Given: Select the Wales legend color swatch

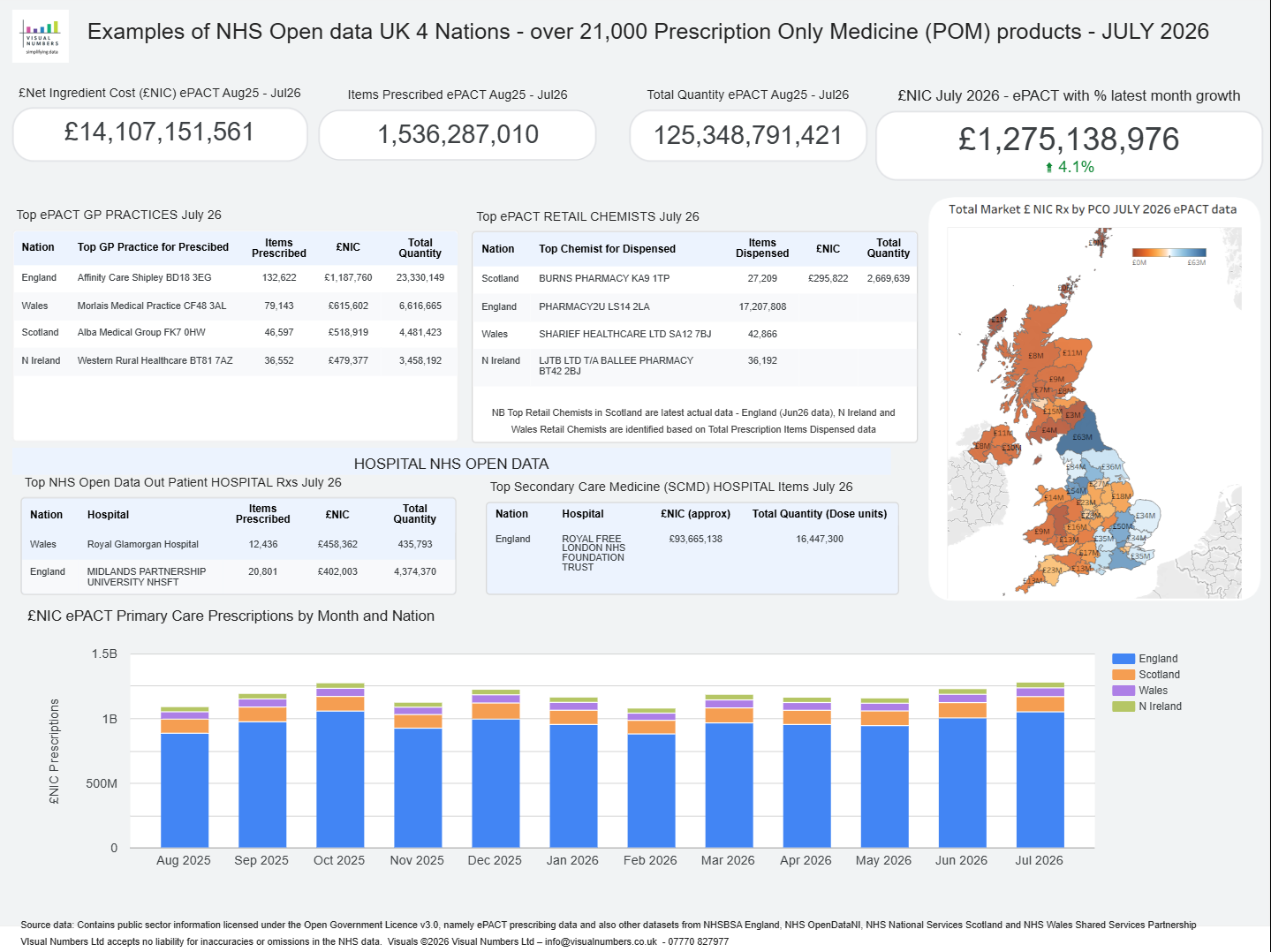Looking at the screenshot, I should pos(1123,691).
